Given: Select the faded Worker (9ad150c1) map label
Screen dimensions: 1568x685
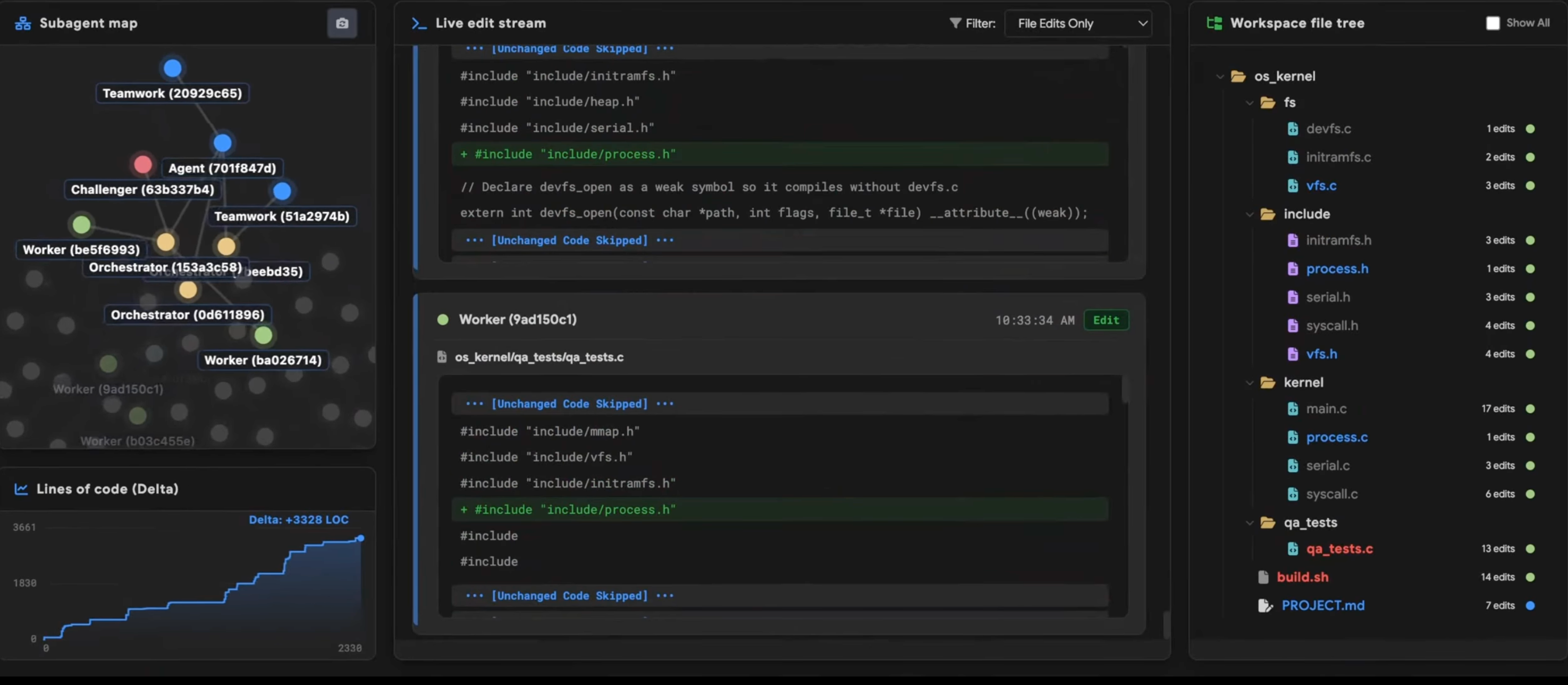Looking at the screenshot, I should [x=108, y=389].
